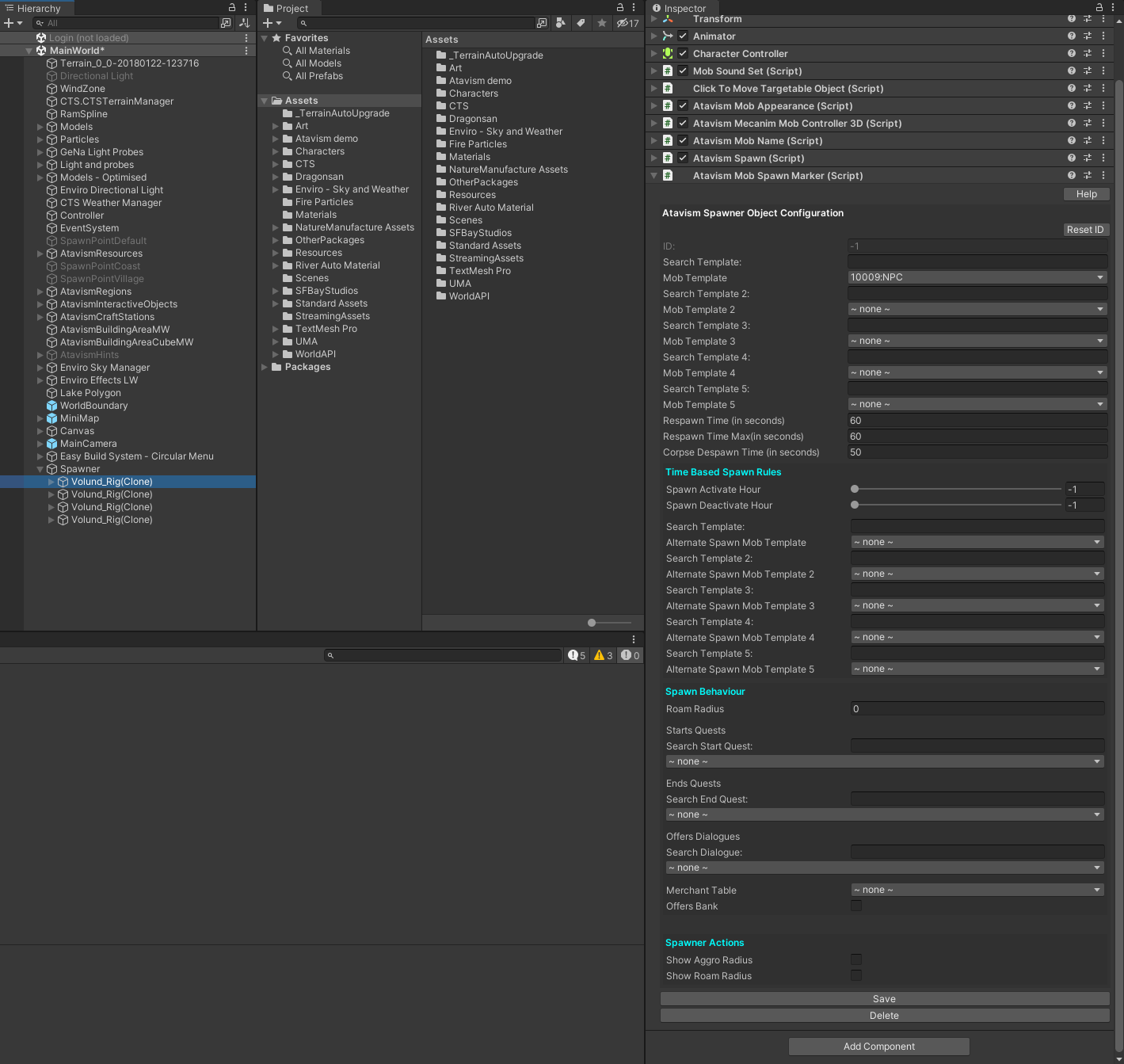This screenshot has height=1064, width=1124.
Task: Disable the Animator component checkbox
Action: [x=683, y=36]
